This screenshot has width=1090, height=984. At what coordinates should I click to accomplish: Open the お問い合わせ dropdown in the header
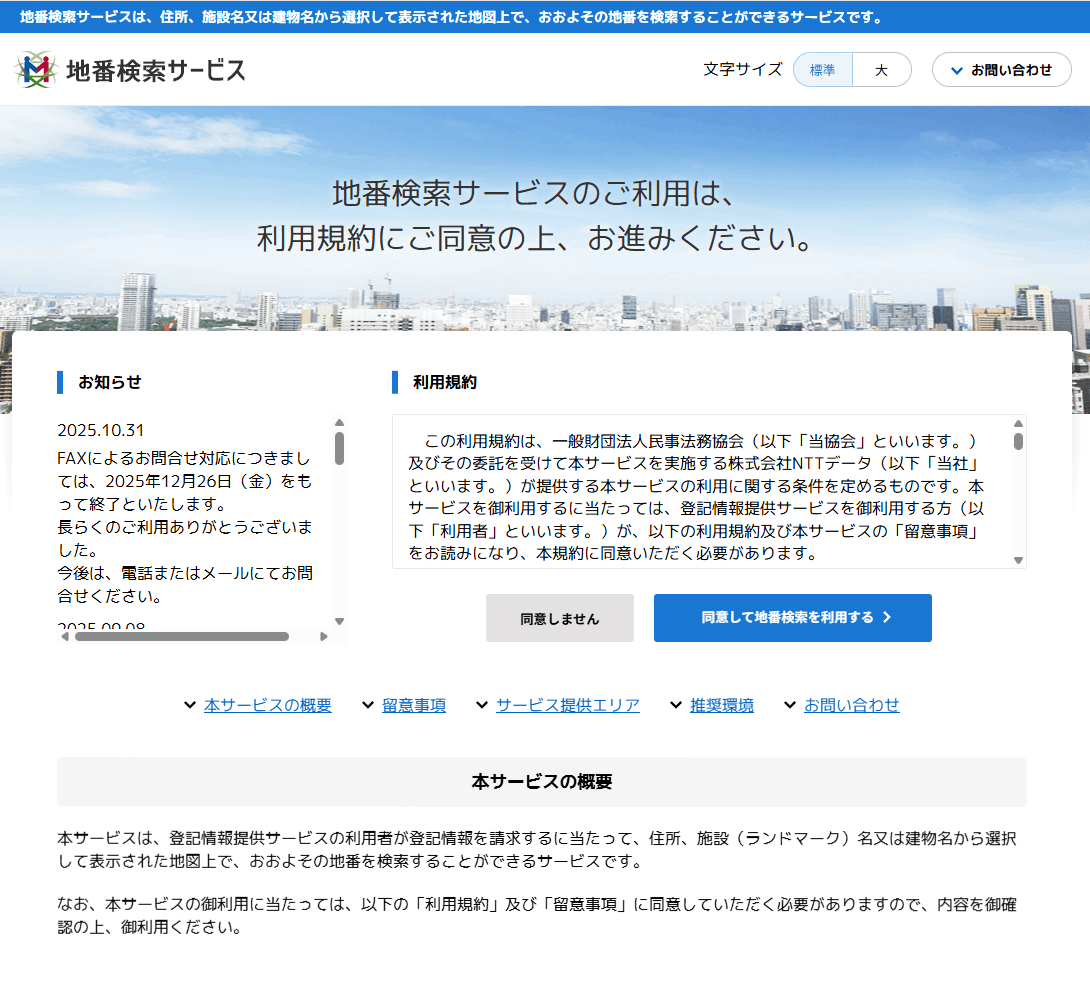(1001, 70)
